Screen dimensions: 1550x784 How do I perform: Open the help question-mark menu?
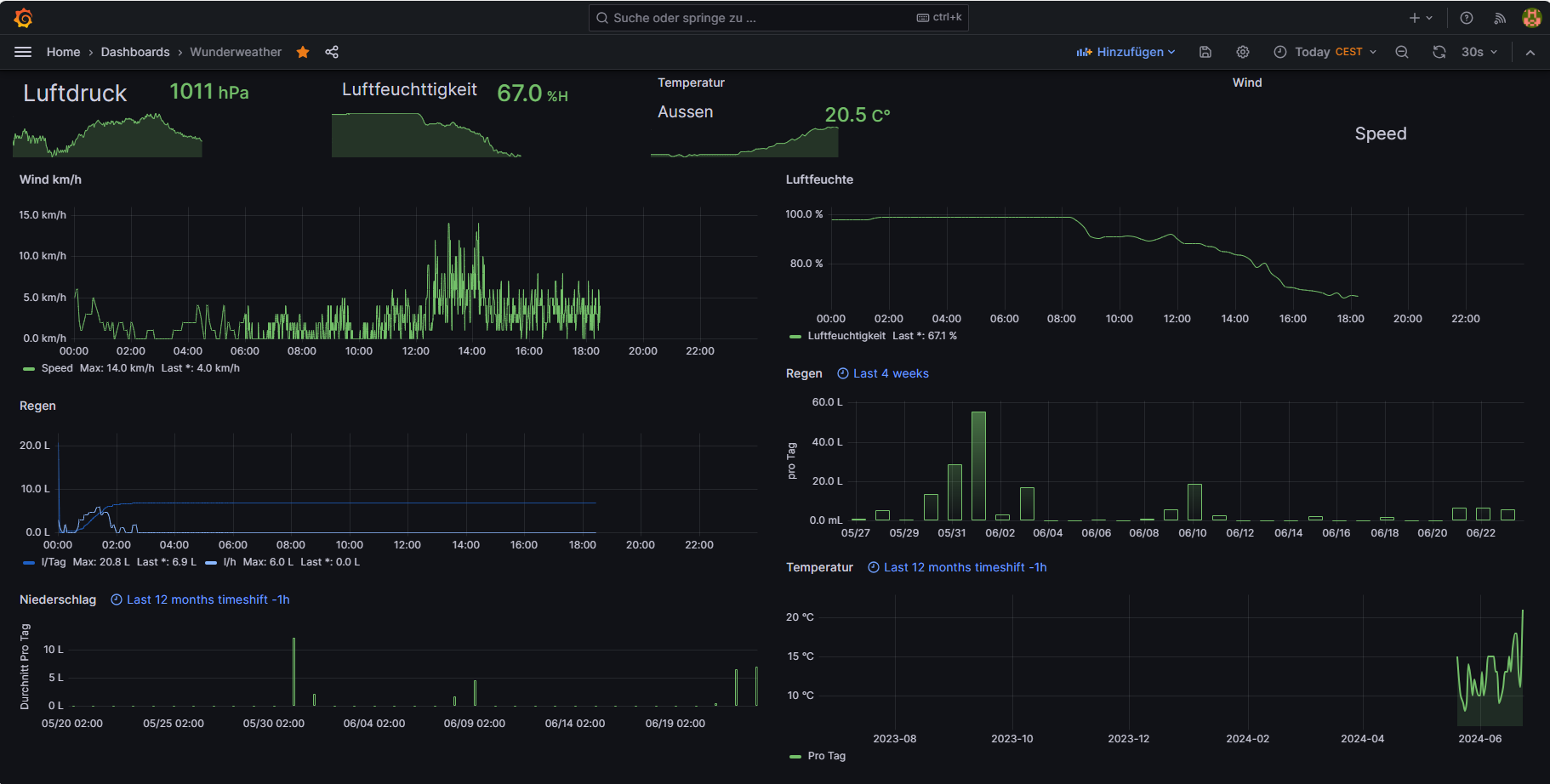click(1467, 18)
